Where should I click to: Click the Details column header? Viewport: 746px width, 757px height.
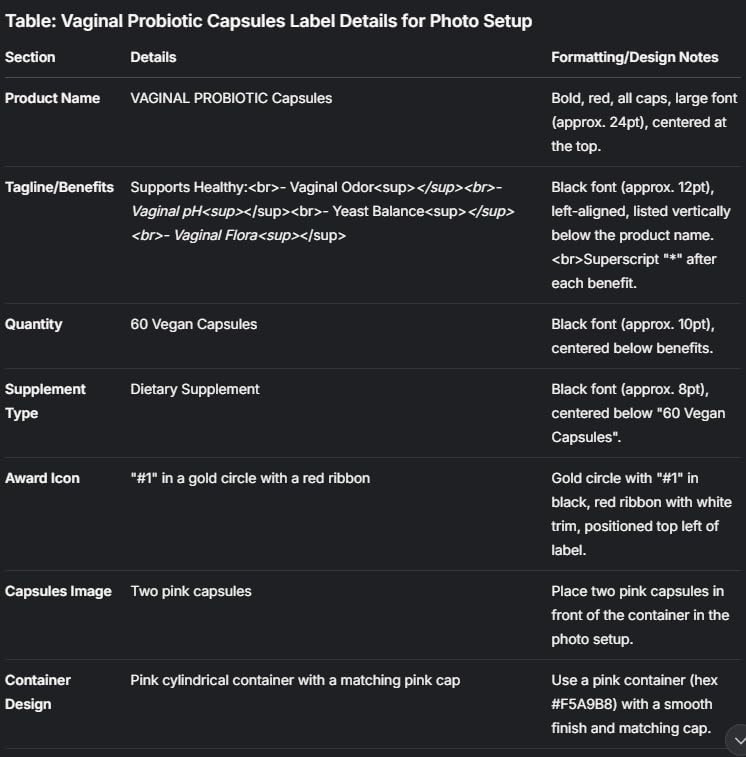(153, 57)
